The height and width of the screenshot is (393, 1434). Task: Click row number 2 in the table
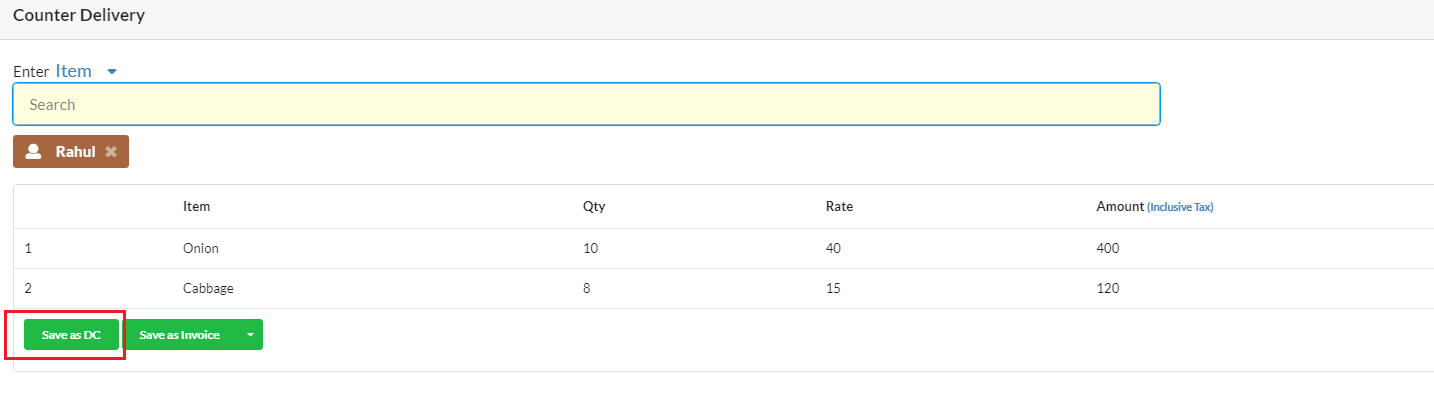(x=28, y=288)
